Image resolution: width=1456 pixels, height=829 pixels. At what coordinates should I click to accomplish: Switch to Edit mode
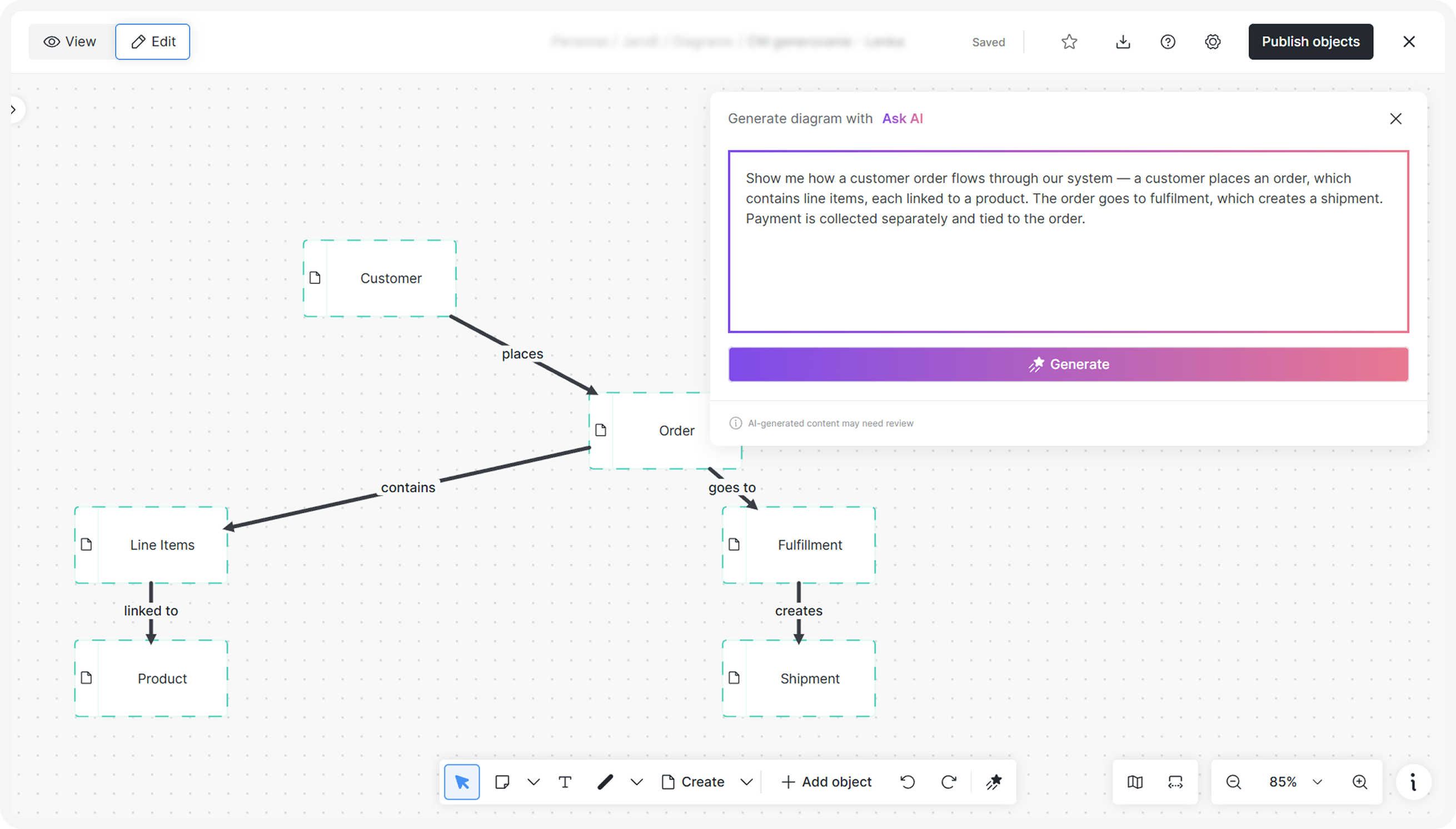(153, 42)
